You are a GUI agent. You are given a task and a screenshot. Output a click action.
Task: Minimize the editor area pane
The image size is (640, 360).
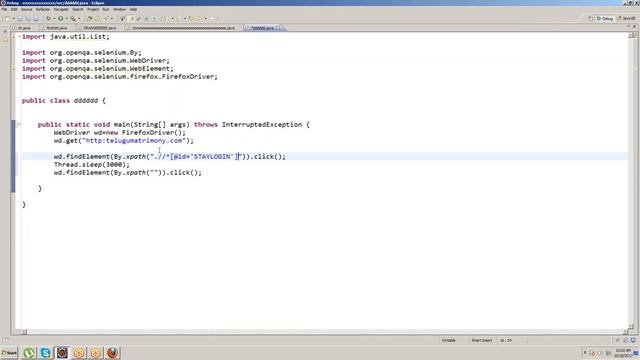[629, 27]
